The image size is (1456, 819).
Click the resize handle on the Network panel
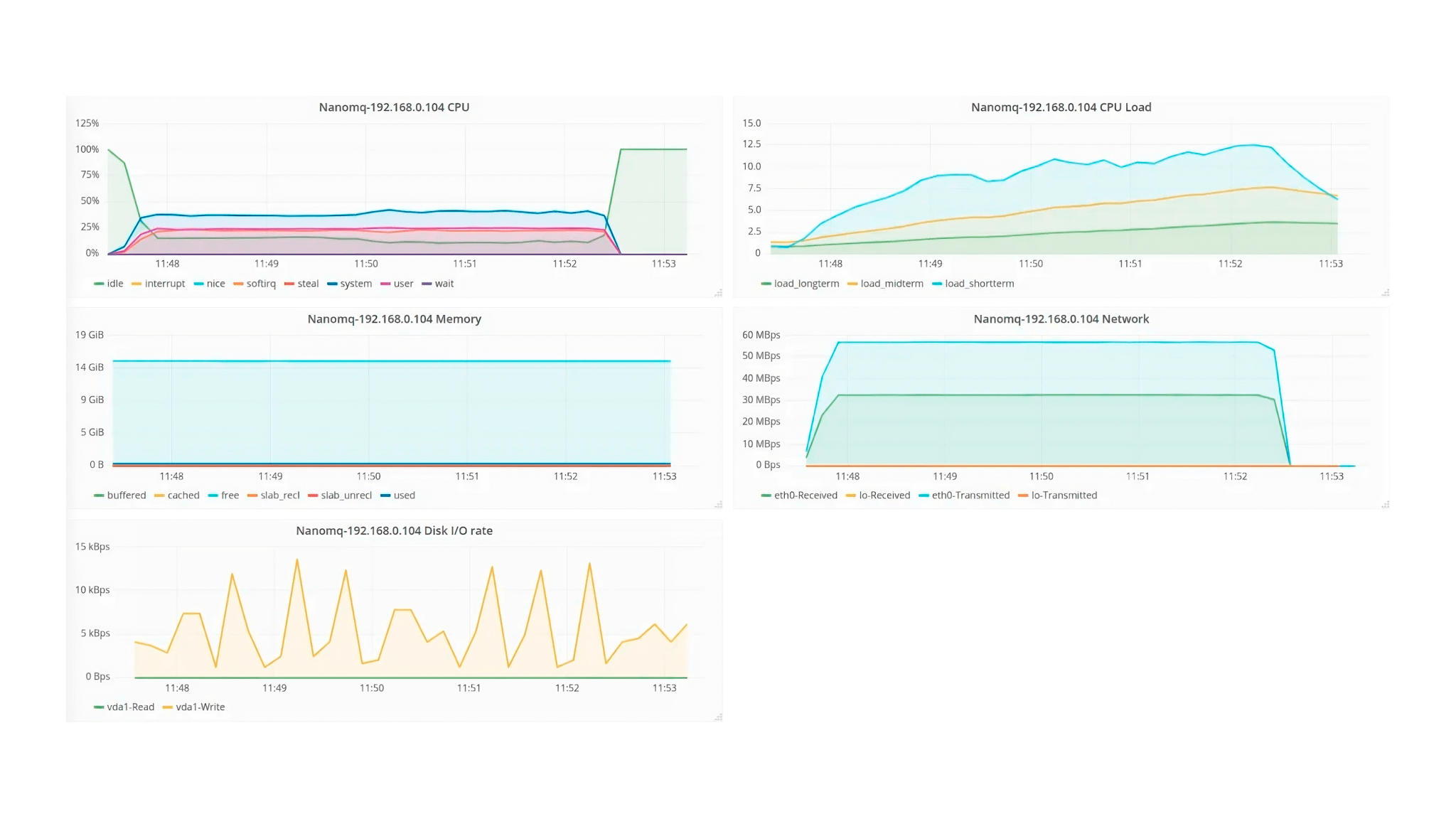[1385, 504]
